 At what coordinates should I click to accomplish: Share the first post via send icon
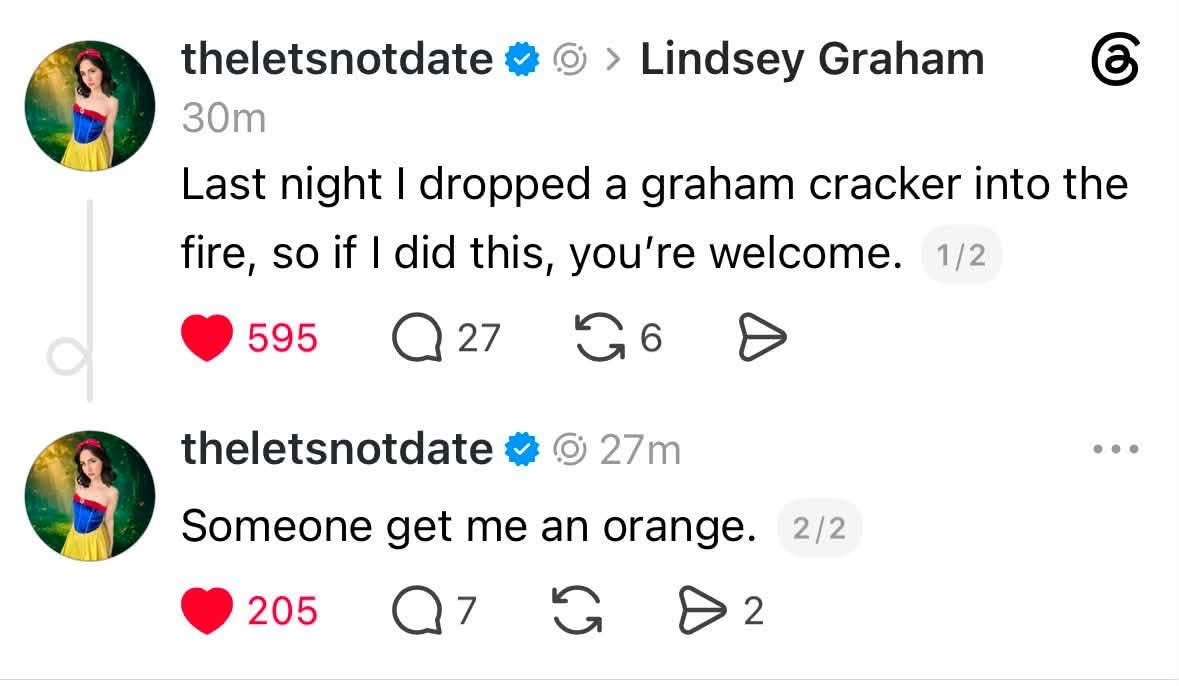pyautogui.click(x=762, y=337)
